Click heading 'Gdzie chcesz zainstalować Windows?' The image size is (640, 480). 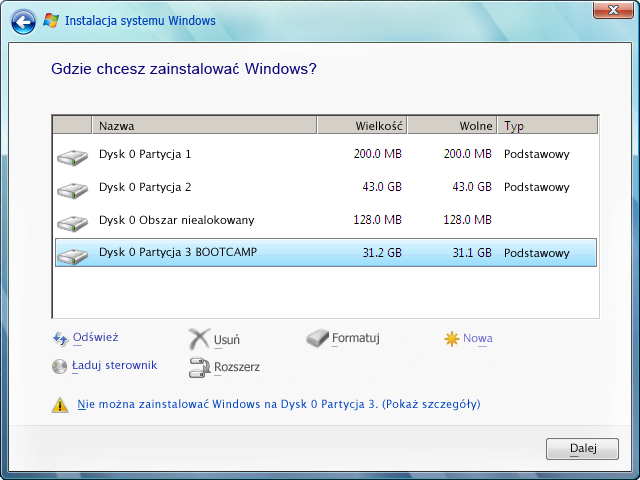[184, 69]
